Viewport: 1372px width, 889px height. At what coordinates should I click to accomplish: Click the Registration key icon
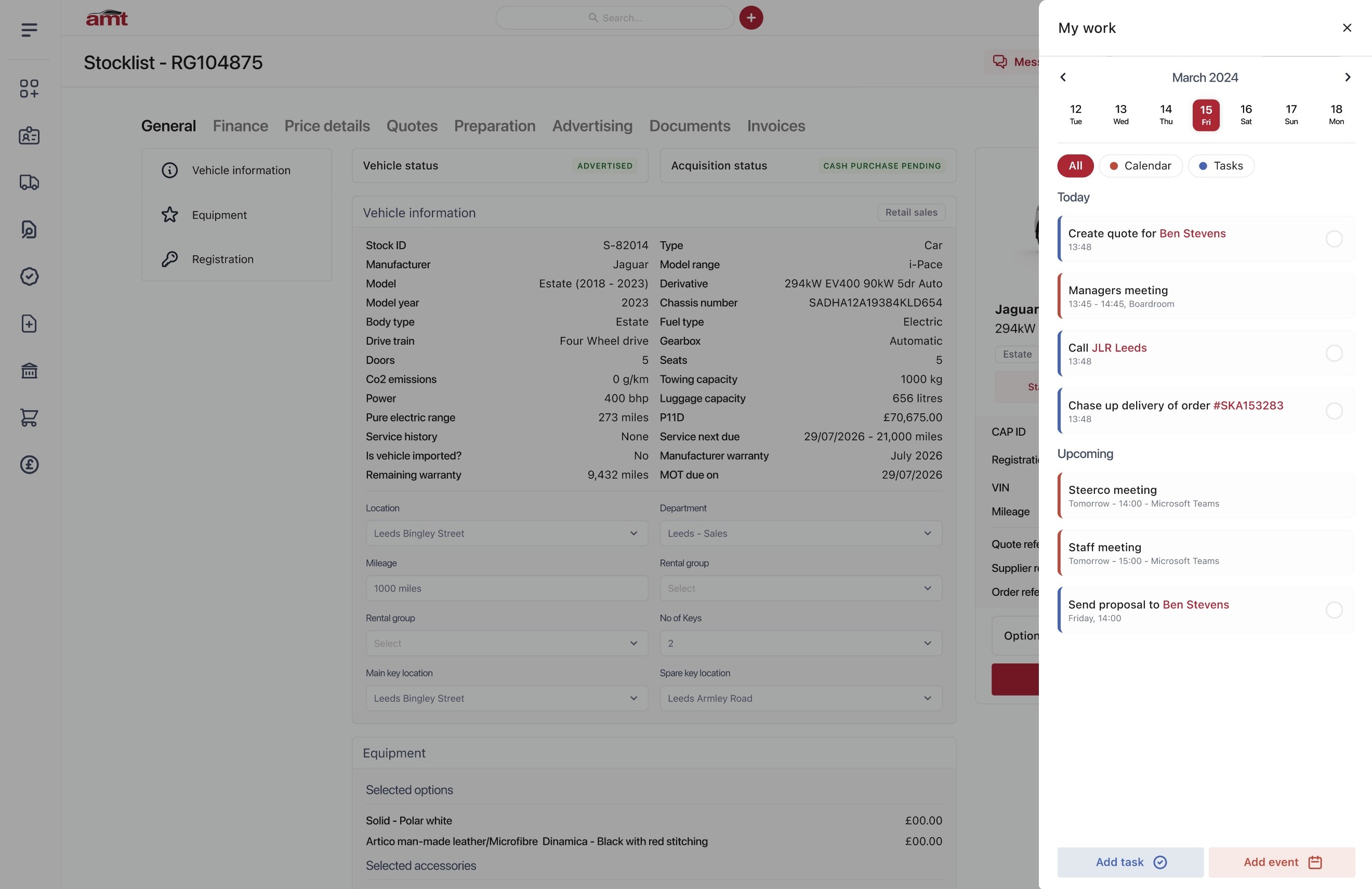tap(169, 259)
